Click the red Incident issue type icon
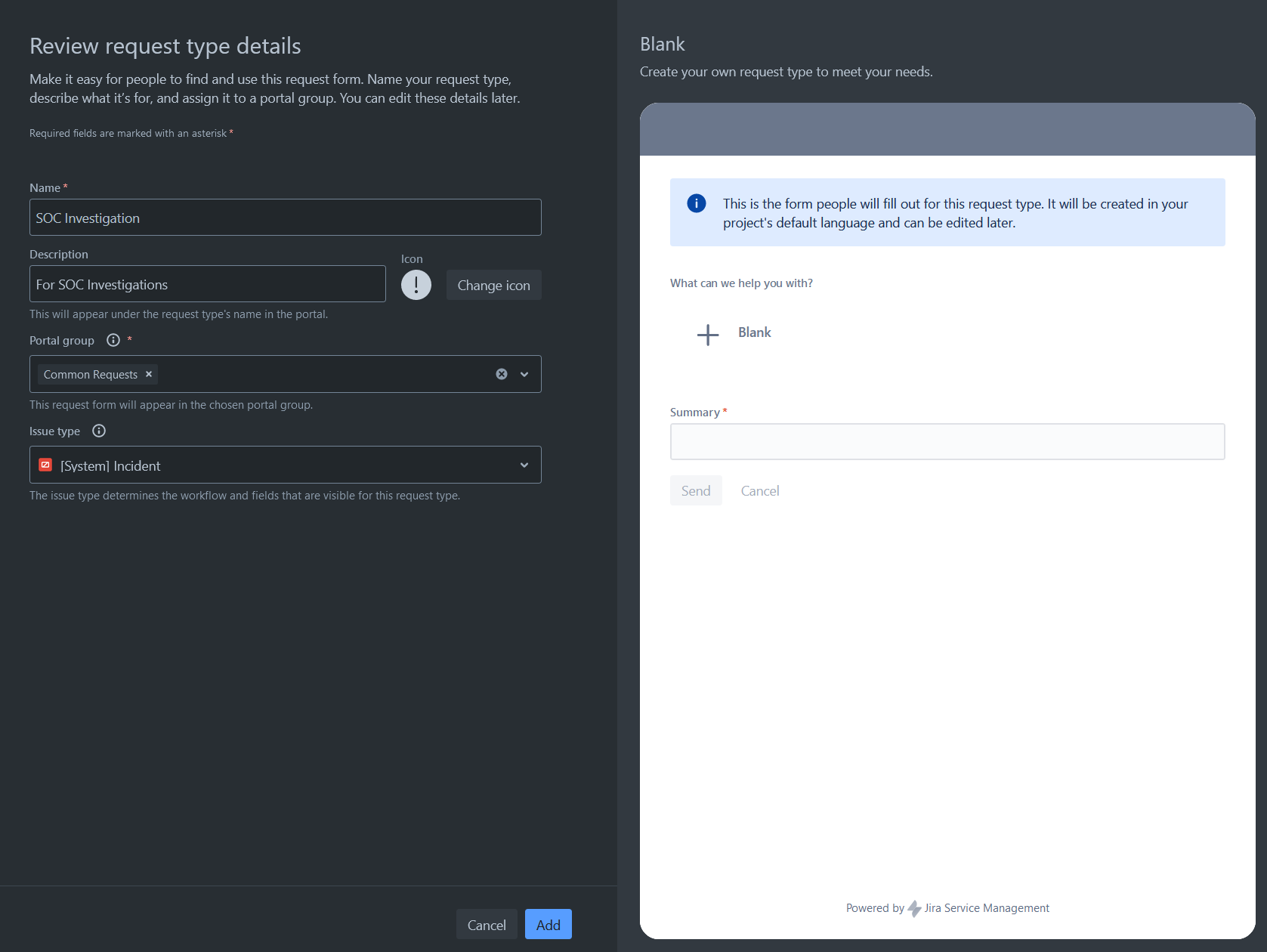This screenshot has width=1267, height=952. click(45, 465)
